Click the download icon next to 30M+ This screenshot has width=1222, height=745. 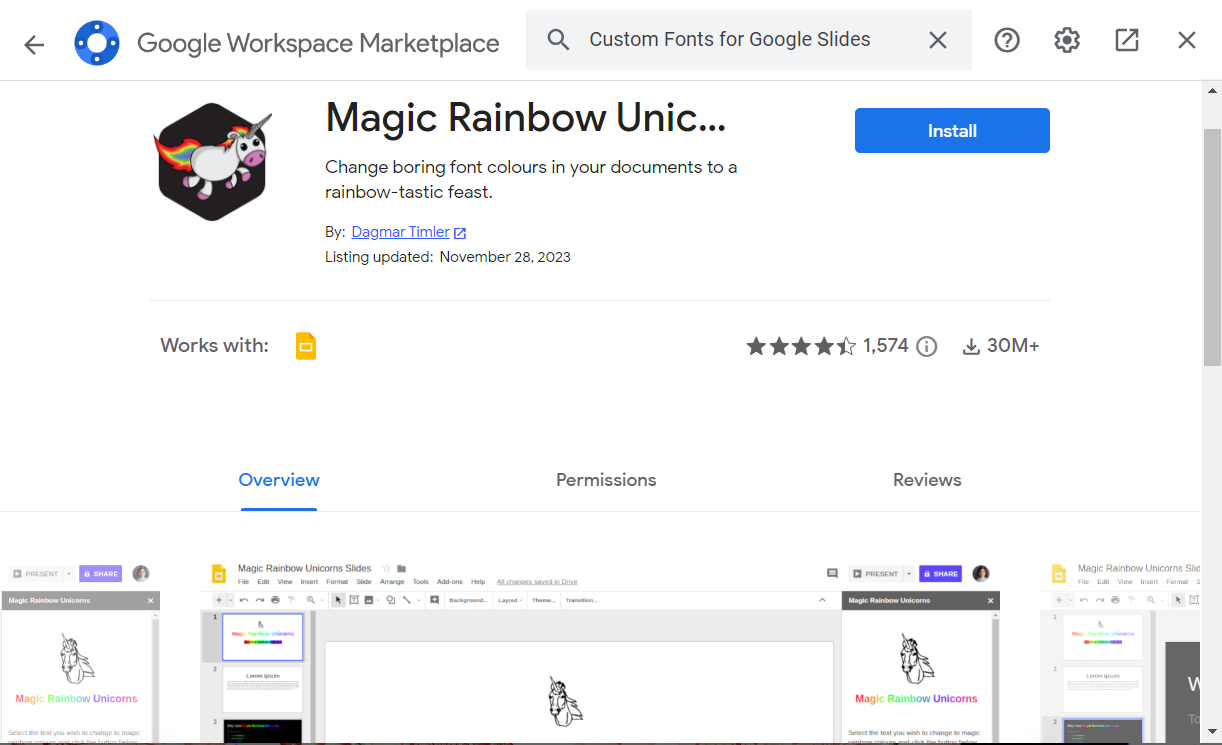pos(971,346)
